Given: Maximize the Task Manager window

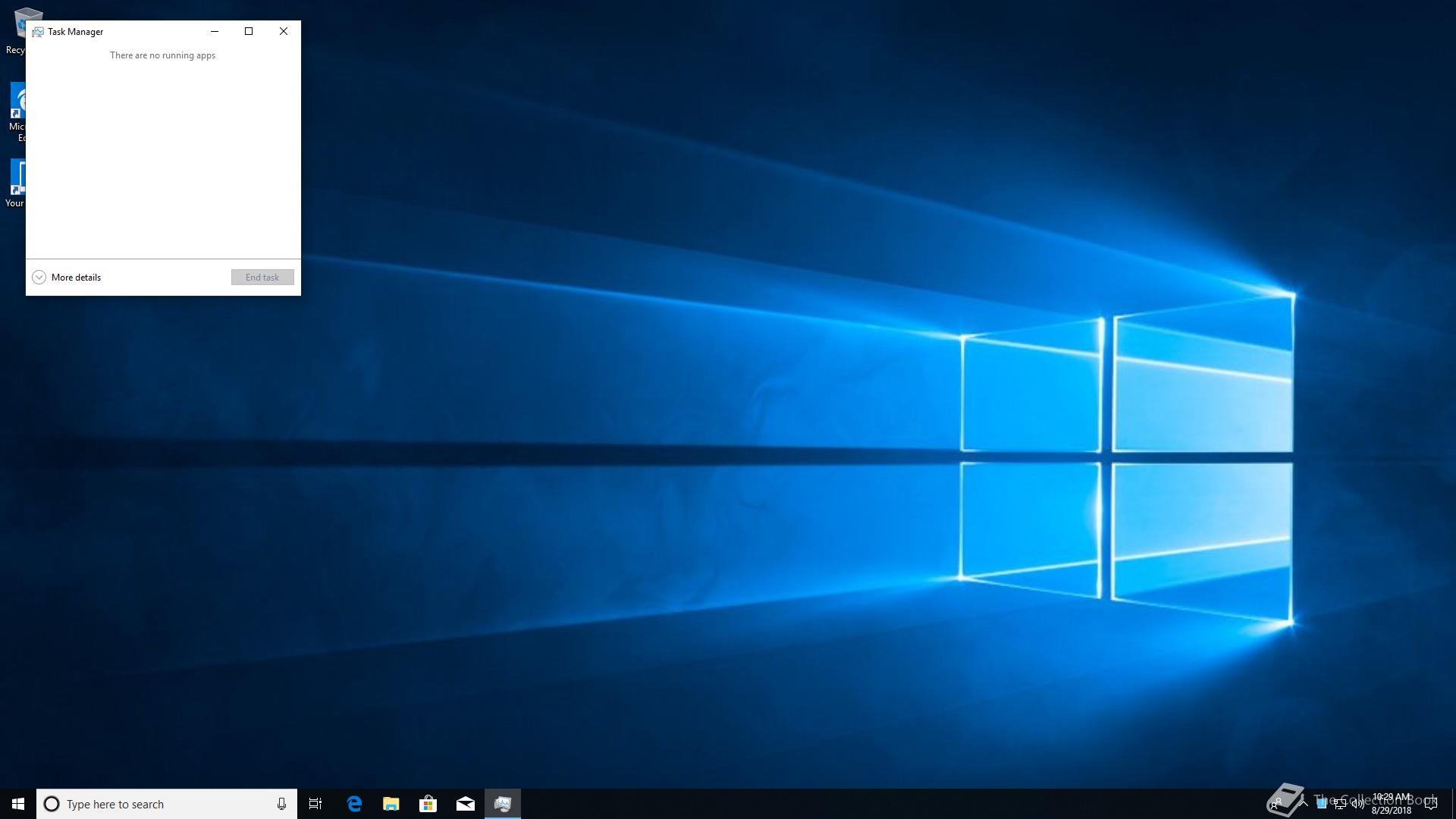Looking at the screenshot, I should [249, 31].
